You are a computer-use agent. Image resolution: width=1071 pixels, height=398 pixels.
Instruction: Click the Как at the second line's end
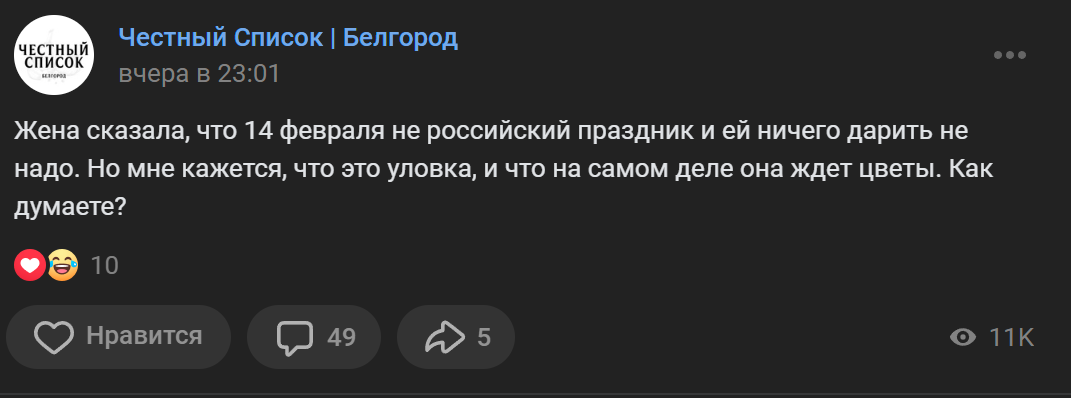970,169
